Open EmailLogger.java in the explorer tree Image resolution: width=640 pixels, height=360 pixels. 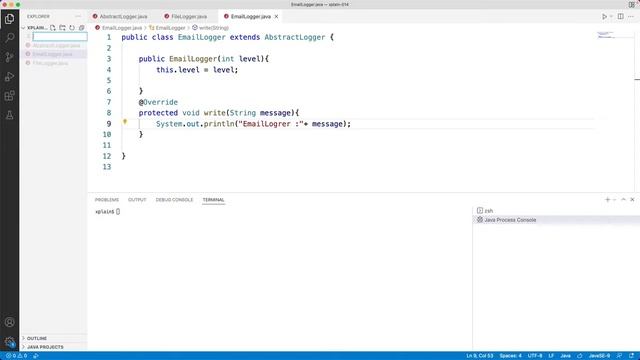pos(53,54)
